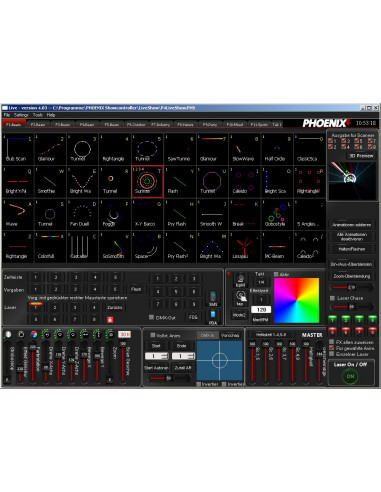The image size is (381, 492).
Task: Click the Mode2 button
Action: tap(240, 315)
